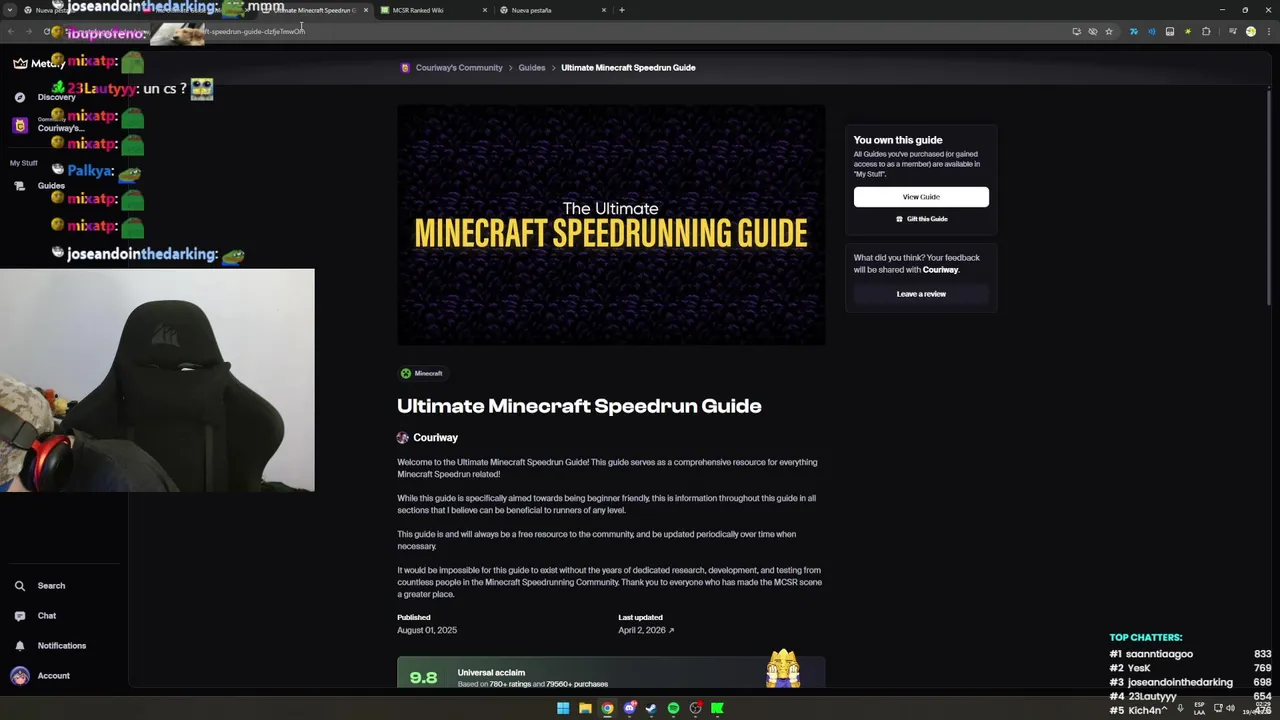Open the Couriway author profile link
This screenshot has width=1280, height=720.
[x=428, y=438]
